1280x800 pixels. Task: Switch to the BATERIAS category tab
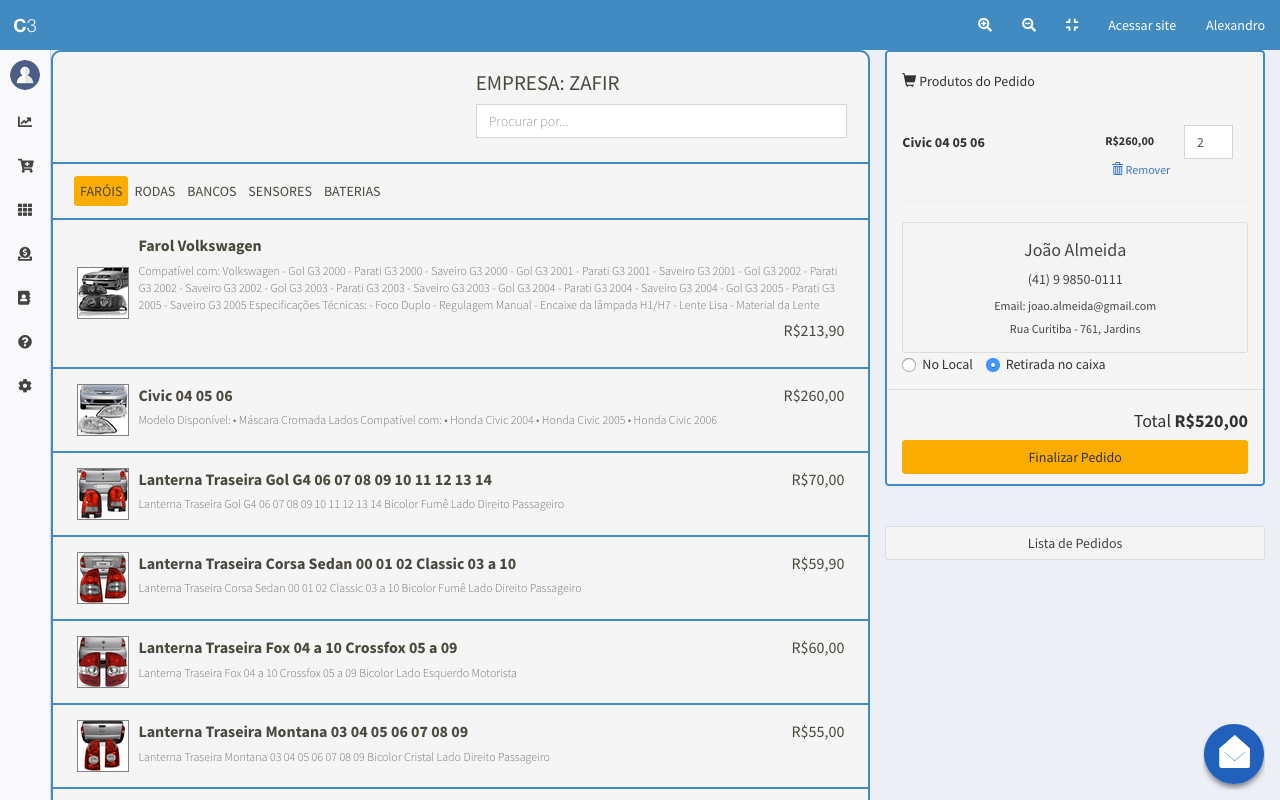[352, 191]
